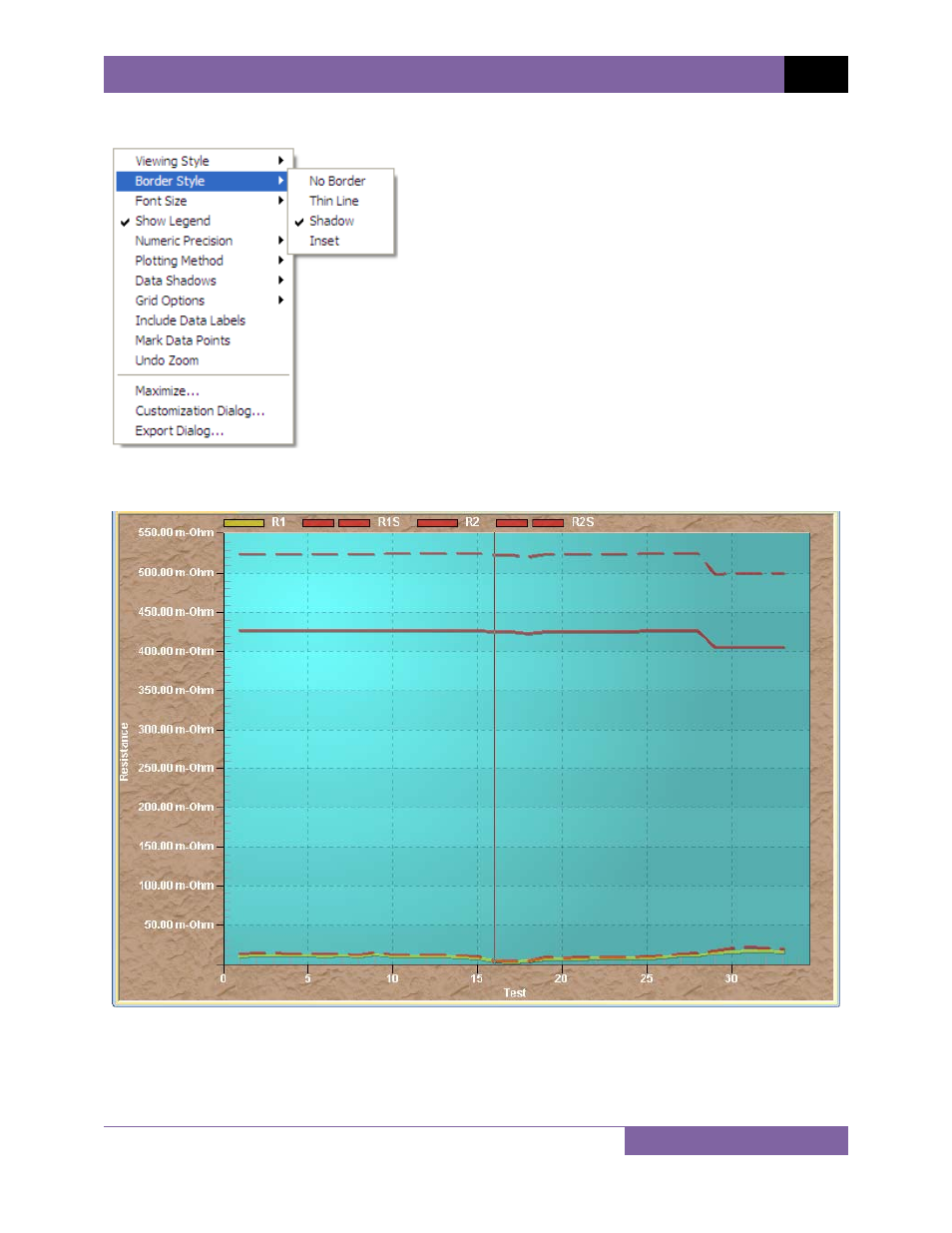Click the 550.00 m-Ohm axis label
This screenshot has width=952, height=1233.
(x=176, y=533)
